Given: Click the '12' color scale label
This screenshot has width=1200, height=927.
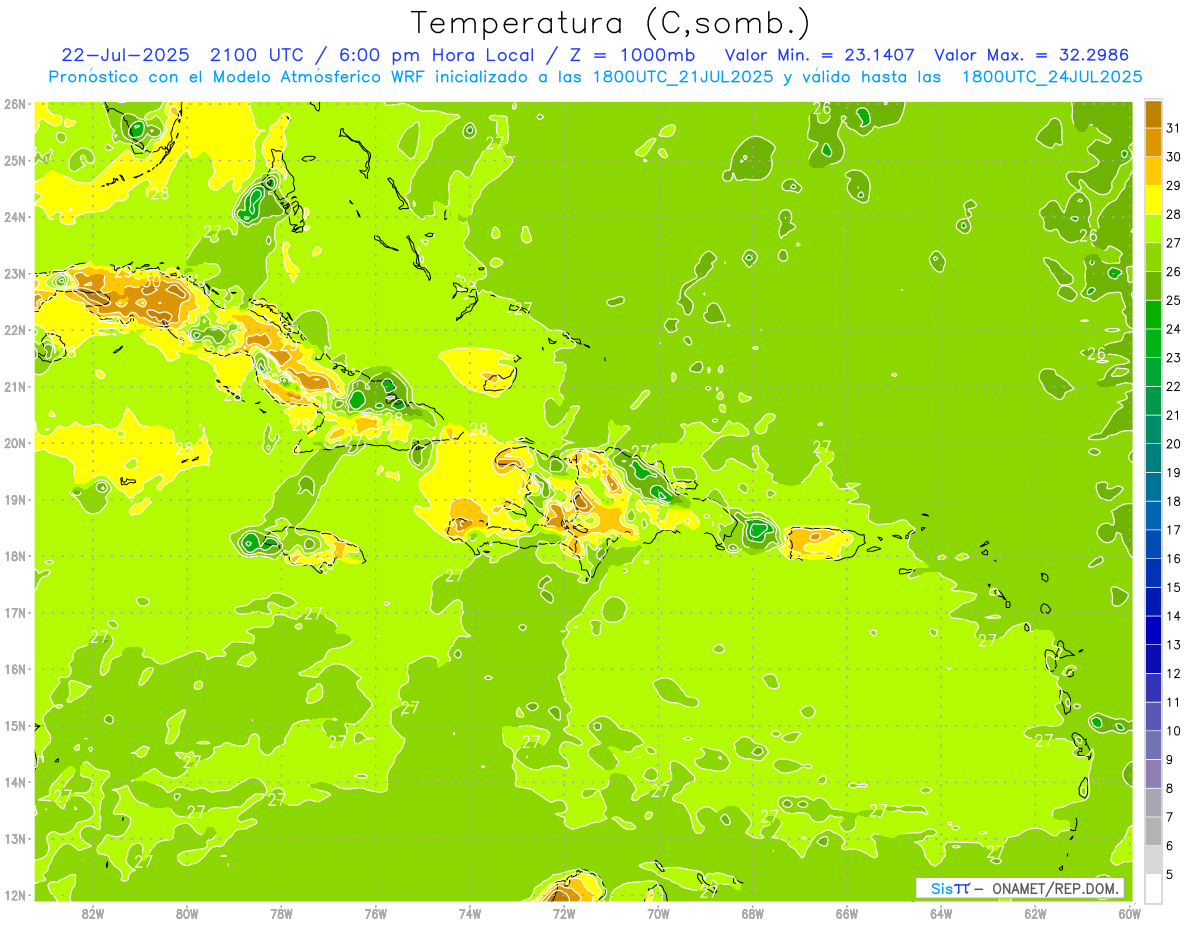Looking at the screenshot, I should [1174, 673].
